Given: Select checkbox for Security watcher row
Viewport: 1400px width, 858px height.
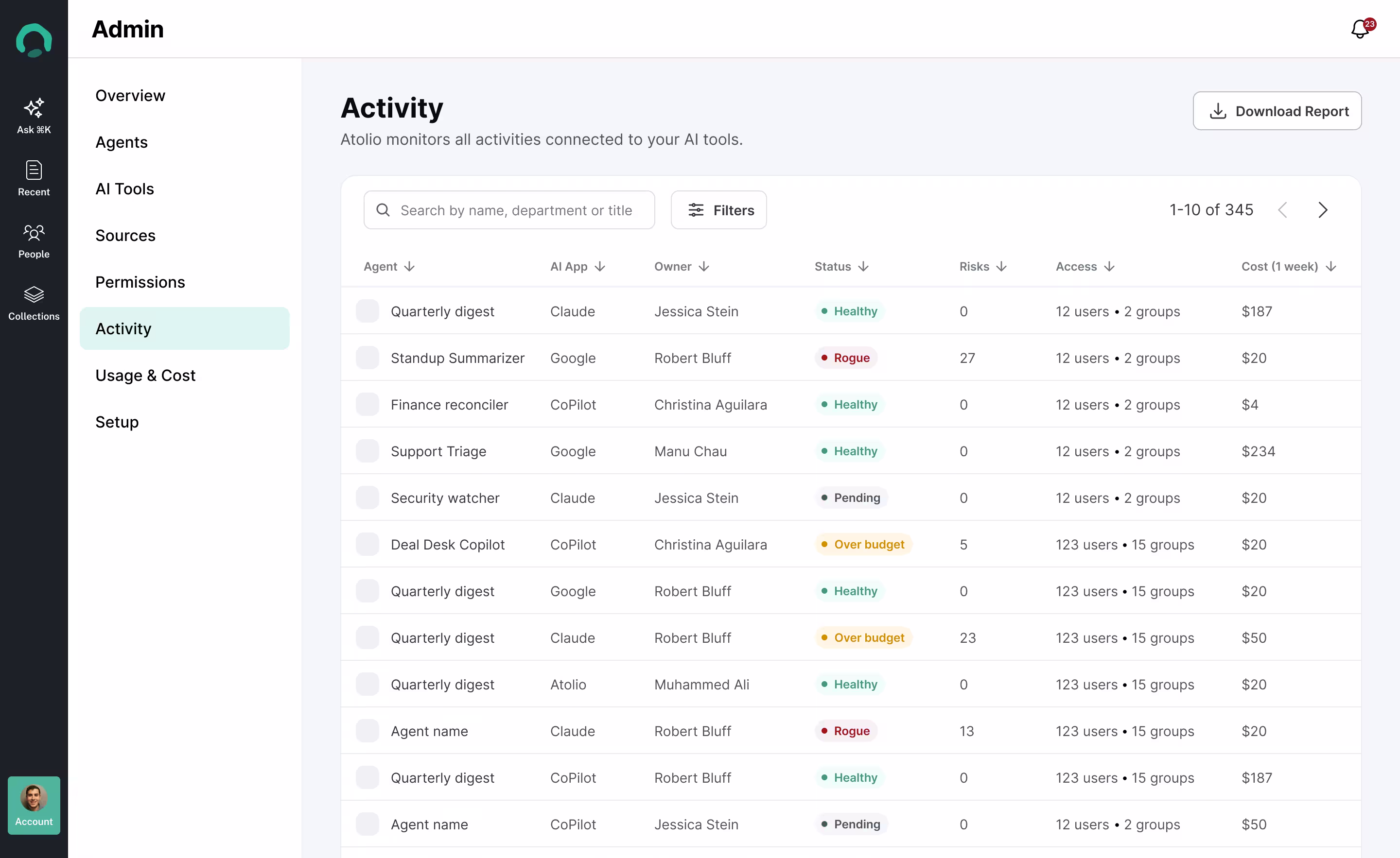Looking at the screenshot, I should [x=367, y=498].
